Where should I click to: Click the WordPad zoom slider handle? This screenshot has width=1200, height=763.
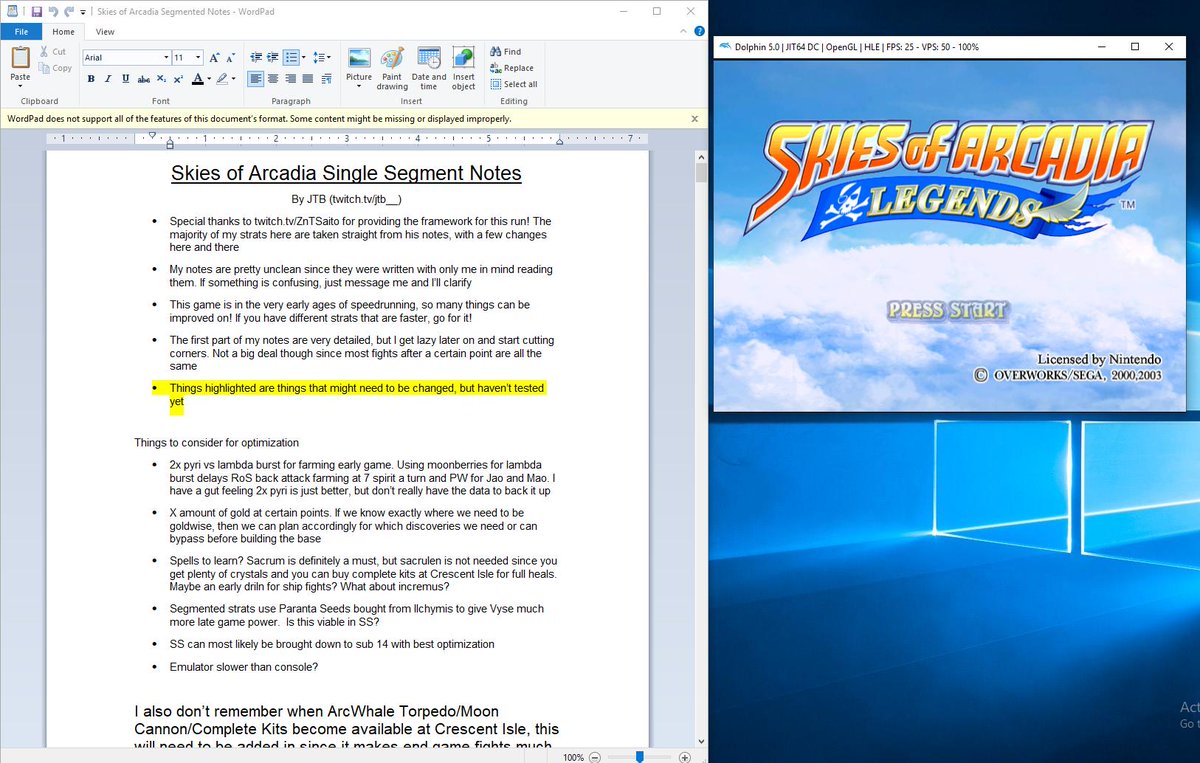coord(639,757)
